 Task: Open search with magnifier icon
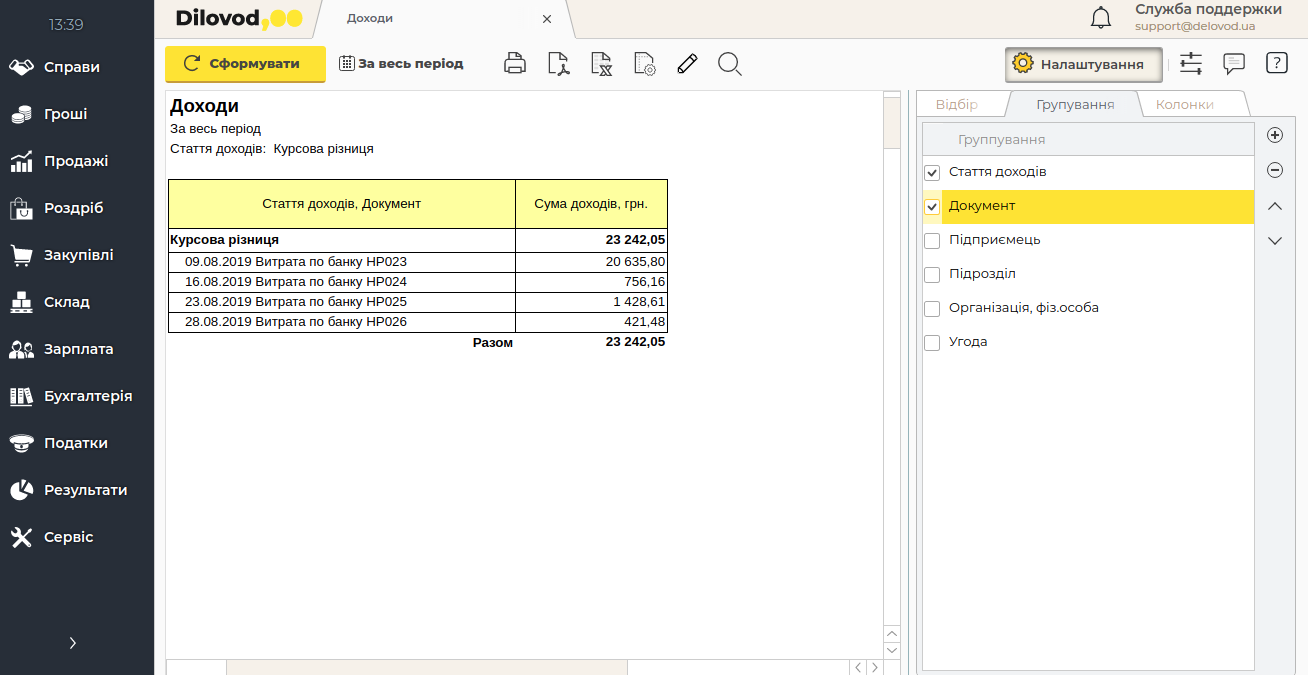pos(730,64)
